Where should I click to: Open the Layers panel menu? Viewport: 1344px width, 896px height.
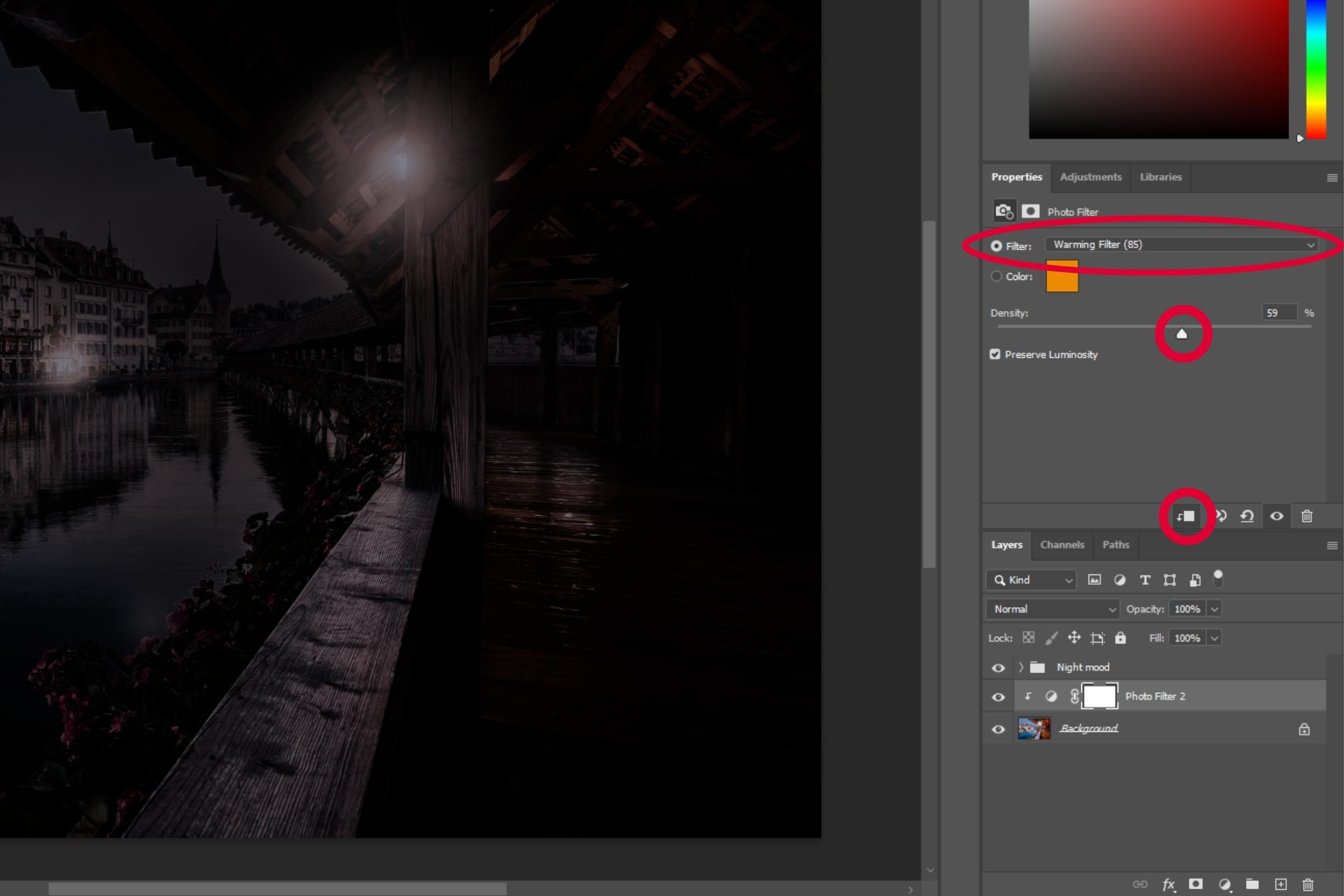tap(1332, 545)
